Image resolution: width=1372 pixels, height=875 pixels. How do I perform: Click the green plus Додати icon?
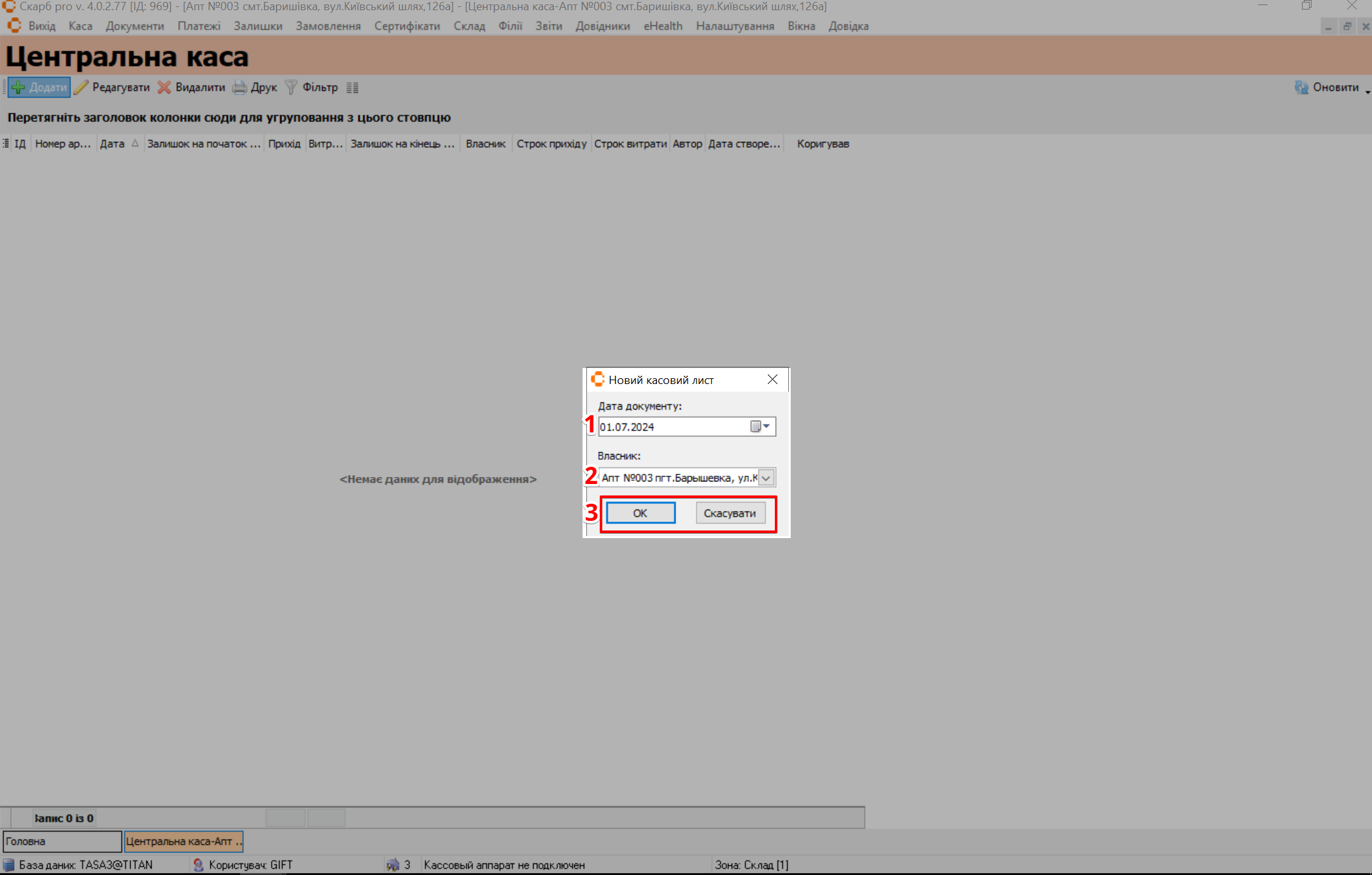[x=18, y=87]
